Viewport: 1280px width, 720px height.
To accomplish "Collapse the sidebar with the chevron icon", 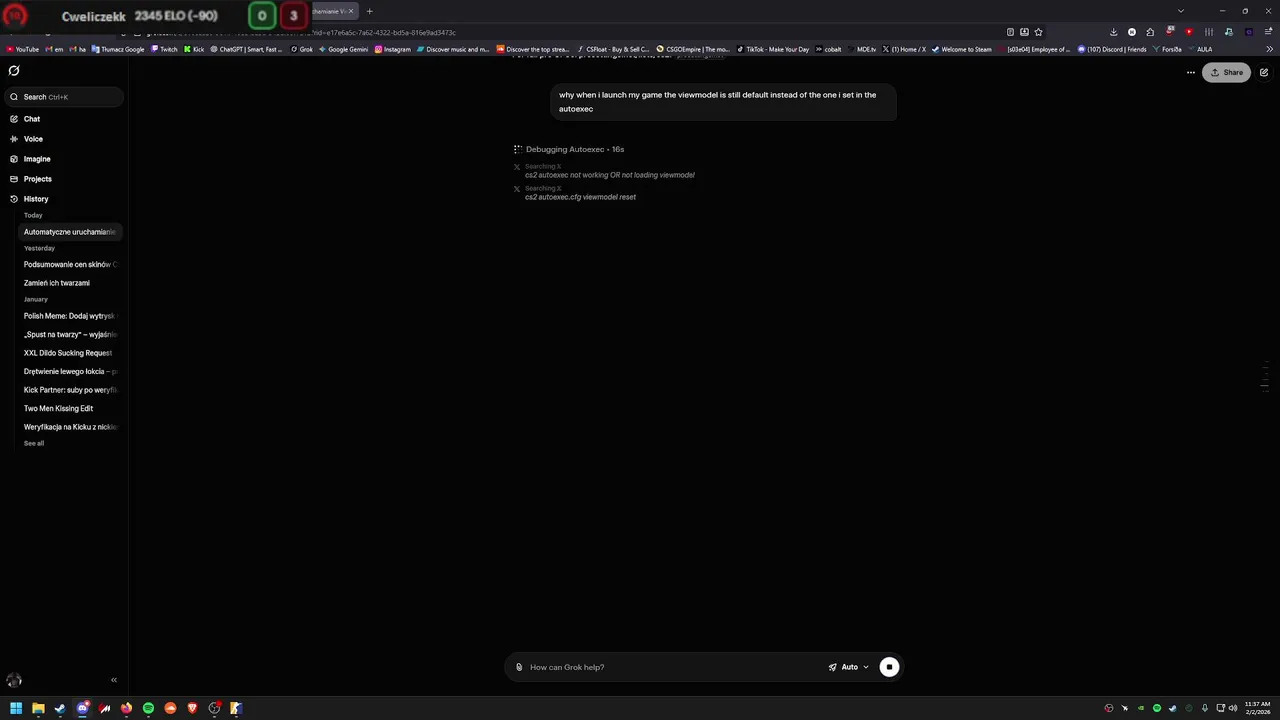I will pyautogui.click(x=114, y=680).
